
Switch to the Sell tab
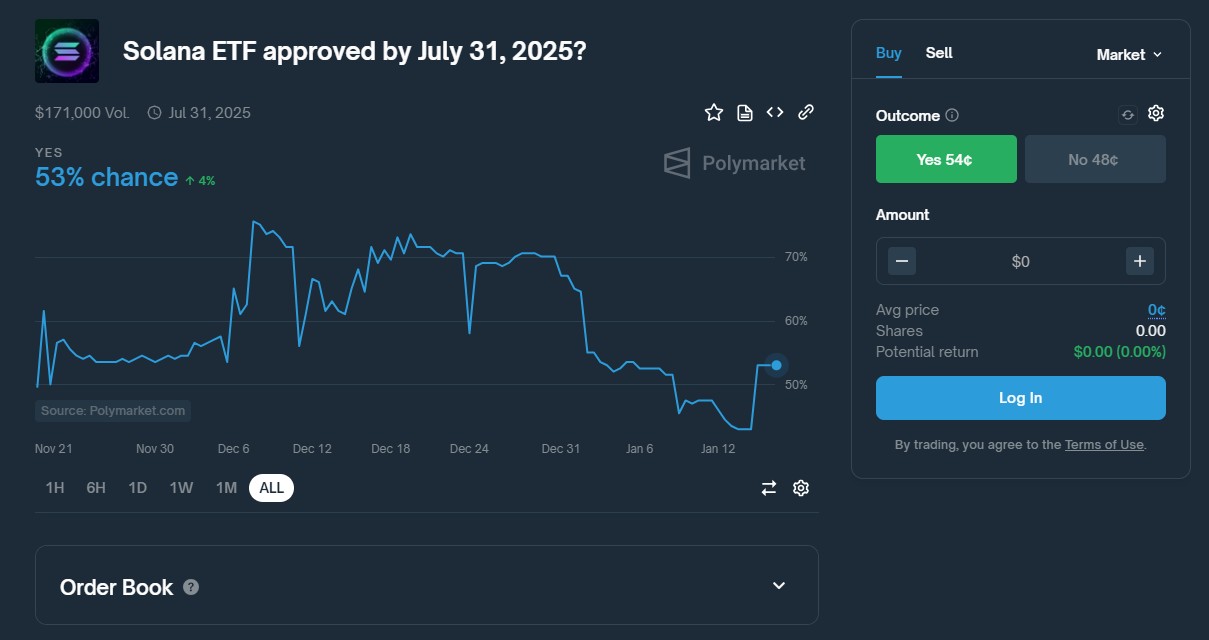point(939,53)
